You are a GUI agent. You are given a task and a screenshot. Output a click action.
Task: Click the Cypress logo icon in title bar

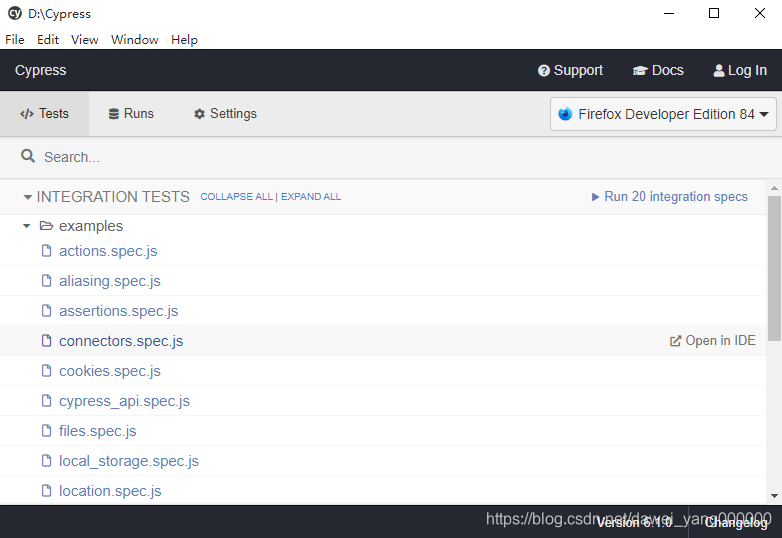pyautogui.click(x=15, y=13)
